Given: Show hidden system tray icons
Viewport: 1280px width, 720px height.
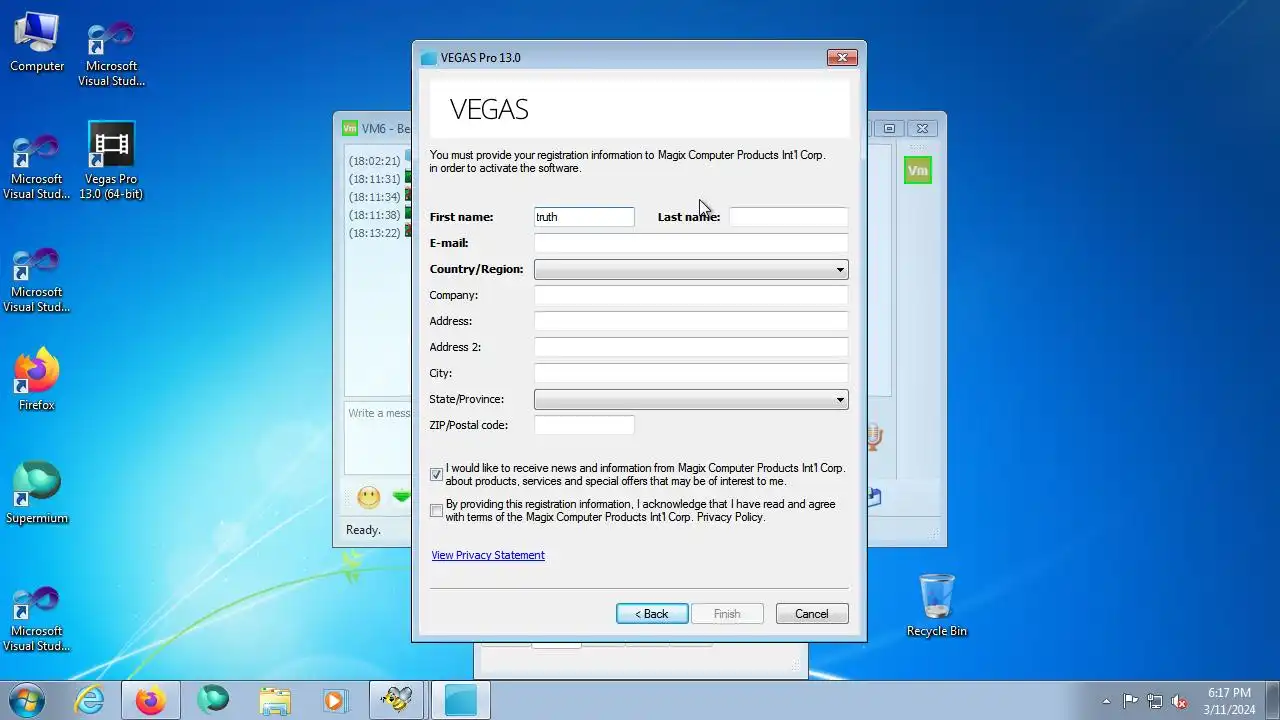Looking at the screenshot, I should coord(1106,701).
